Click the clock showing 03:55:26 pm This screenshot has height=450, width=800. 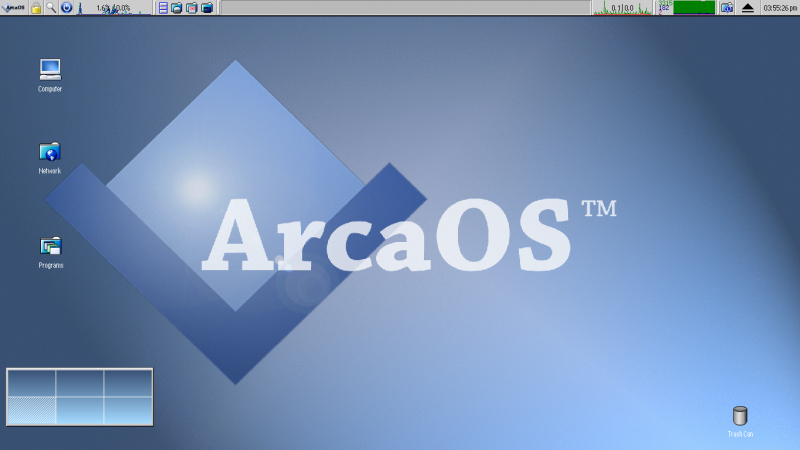click(779, 8)
